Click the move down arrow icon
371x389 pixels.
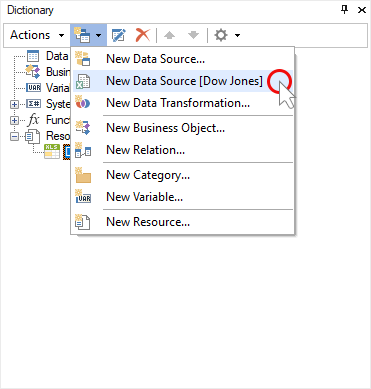click(x=193, y=35)
